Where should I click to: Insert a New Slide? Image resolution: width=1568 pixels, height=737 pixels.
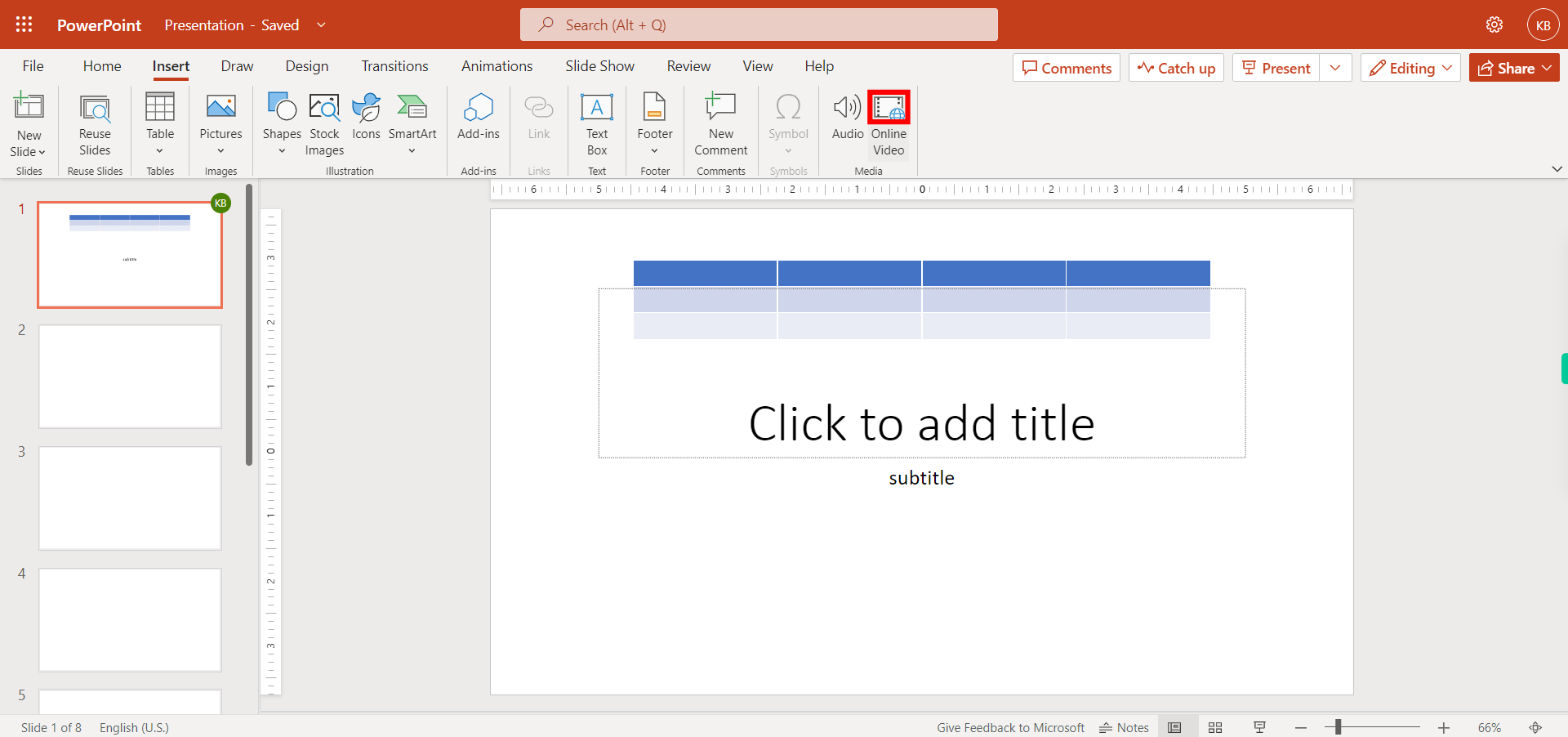[x=29, y=124]
